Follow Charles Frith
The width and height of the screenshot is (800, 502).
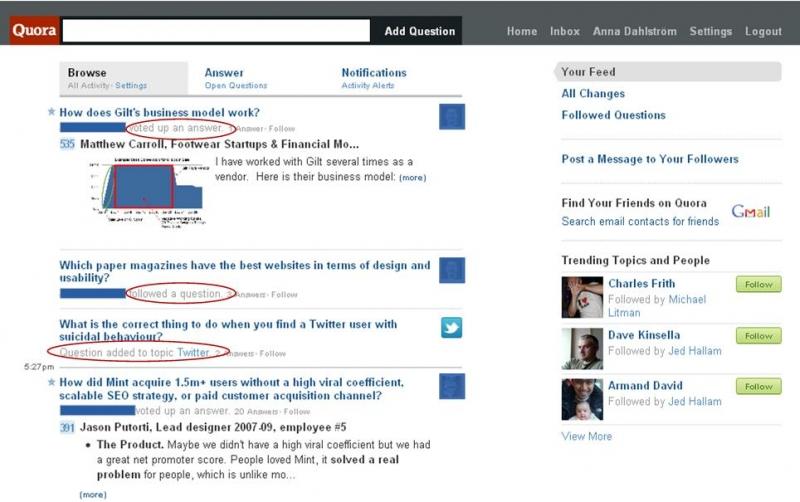pyautogui.click(x=759, y=284)
